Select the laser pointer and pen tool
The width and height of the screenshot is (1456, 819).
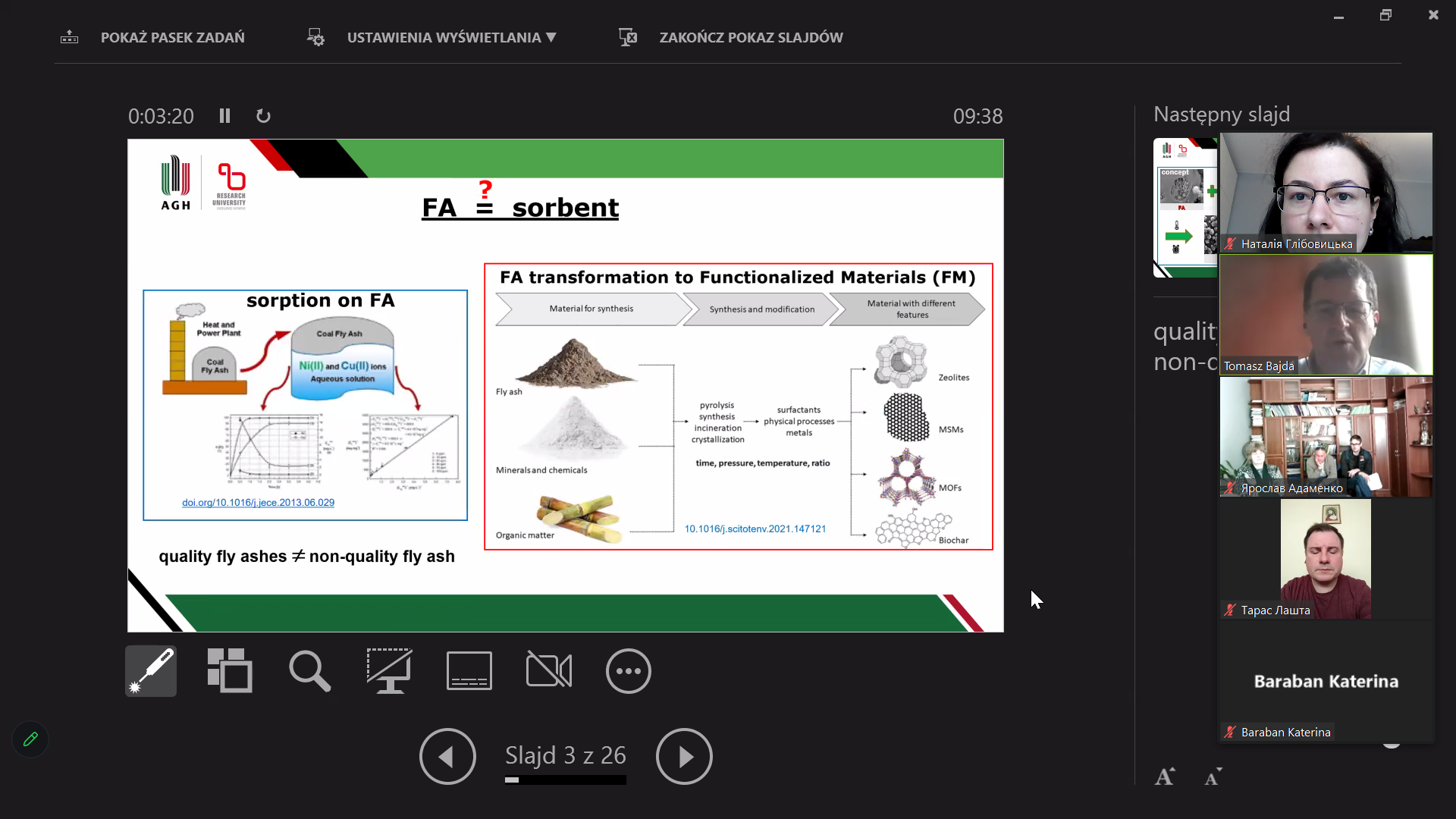coord(151,671)
